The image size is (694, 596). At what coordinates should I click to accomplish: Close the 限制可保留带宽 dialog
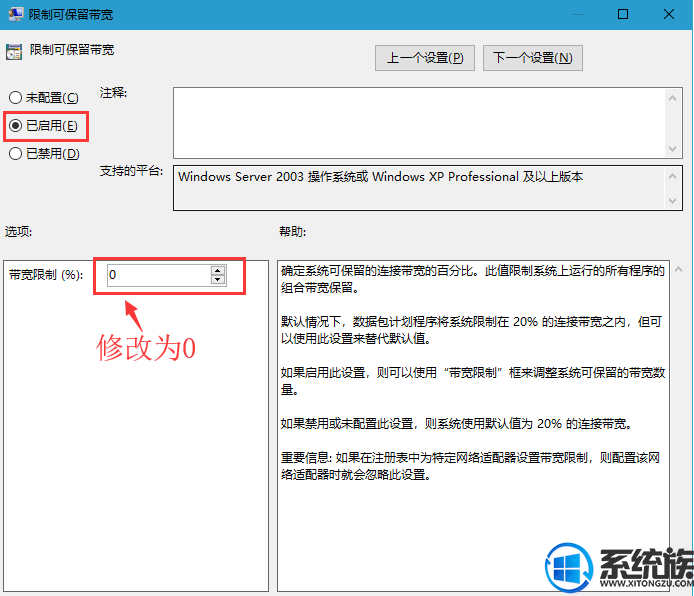point(669,14)
